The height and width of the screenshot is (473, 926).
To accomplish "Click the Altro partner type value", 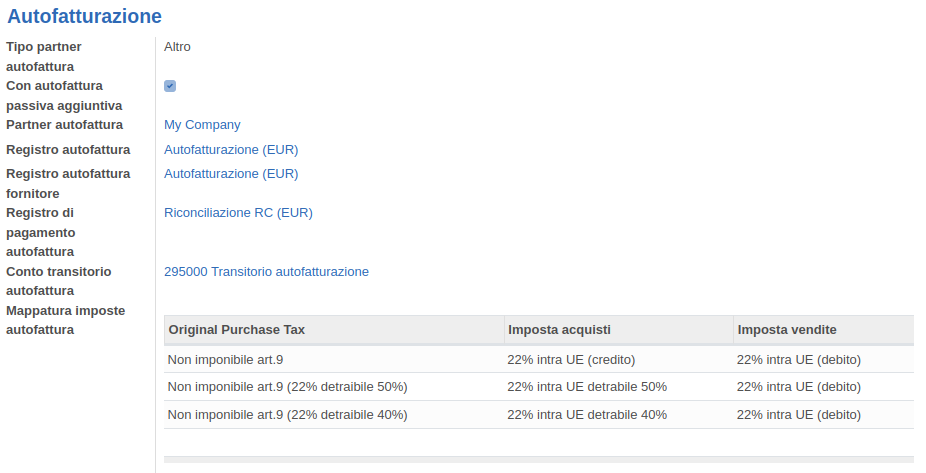I will [x=177, y=47].
